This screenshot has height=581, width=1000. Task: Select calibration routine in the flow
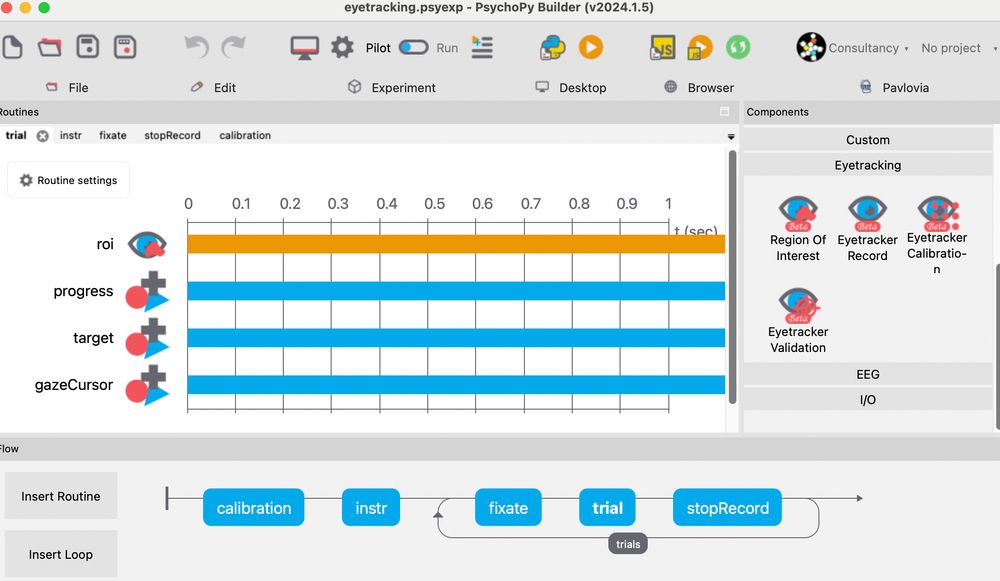(253, 508)
